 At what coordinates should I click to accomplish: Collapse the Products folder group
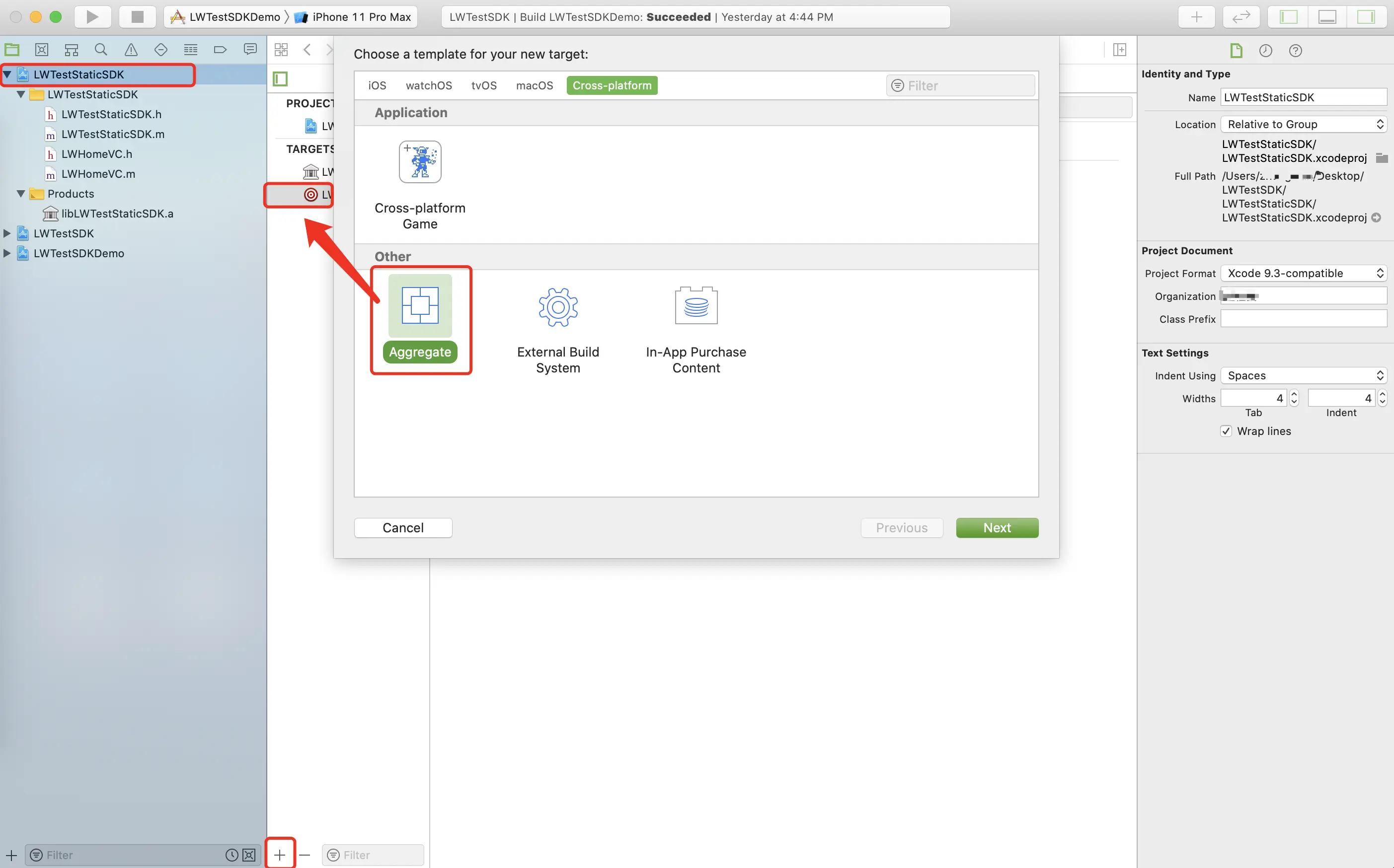21,194
